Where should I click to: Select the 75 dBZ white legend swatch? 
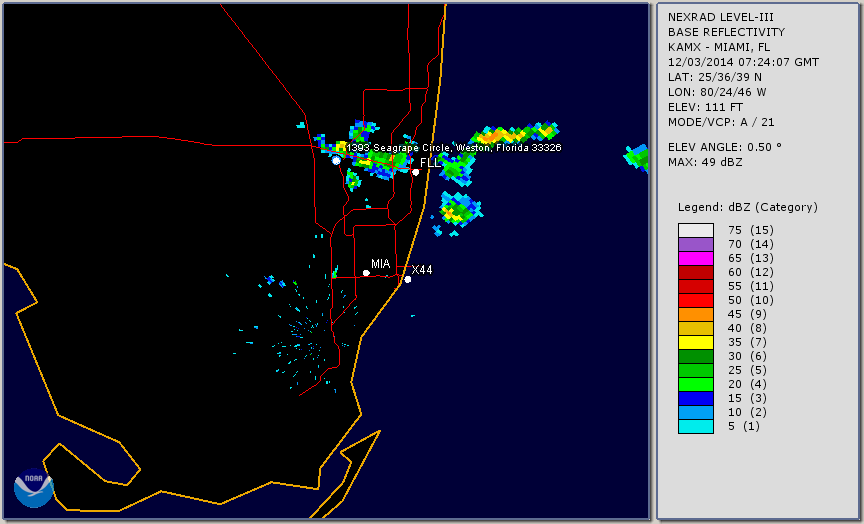click(696, 230)
